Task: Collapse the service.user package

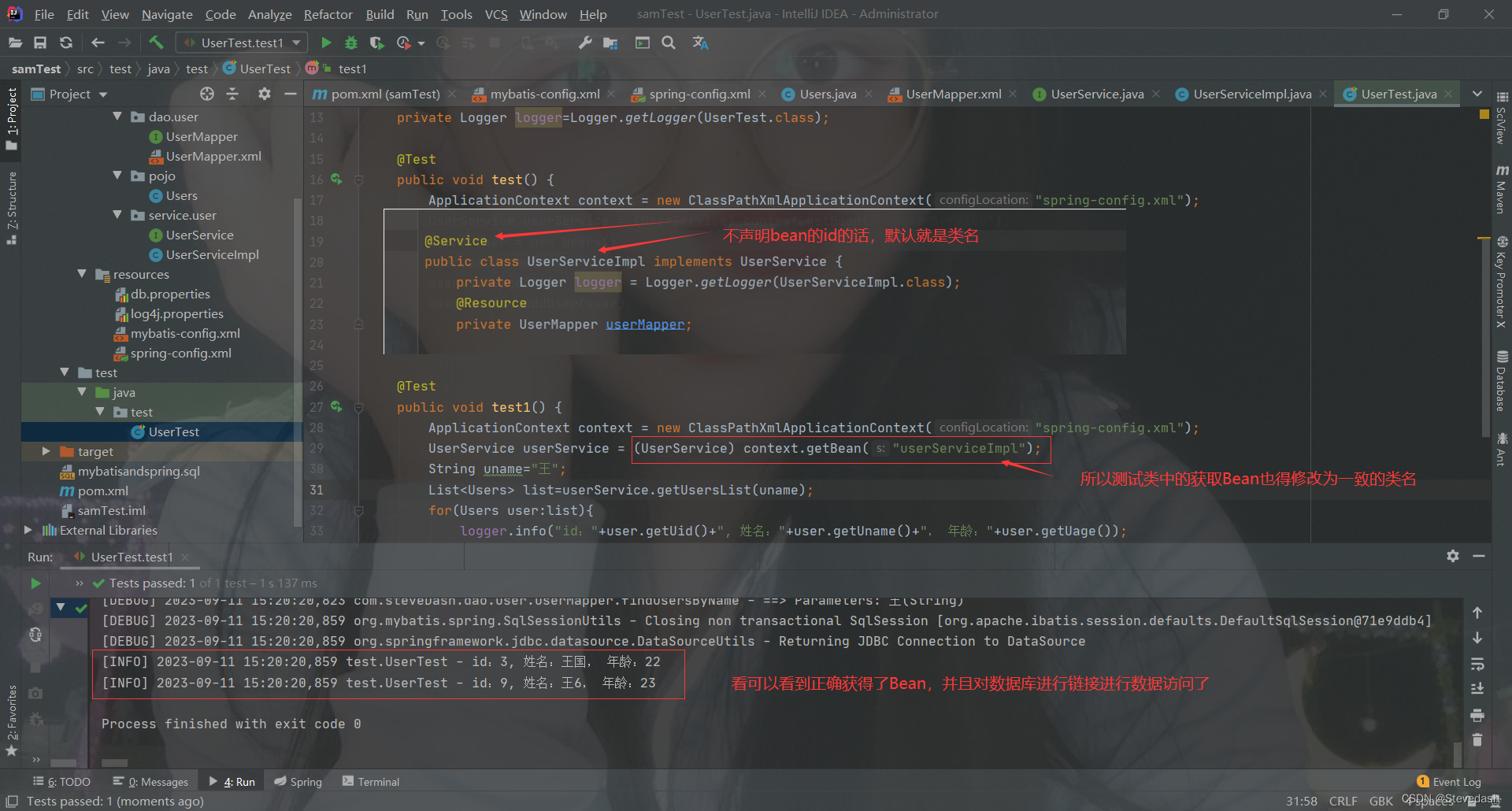Action: [117, 215]
